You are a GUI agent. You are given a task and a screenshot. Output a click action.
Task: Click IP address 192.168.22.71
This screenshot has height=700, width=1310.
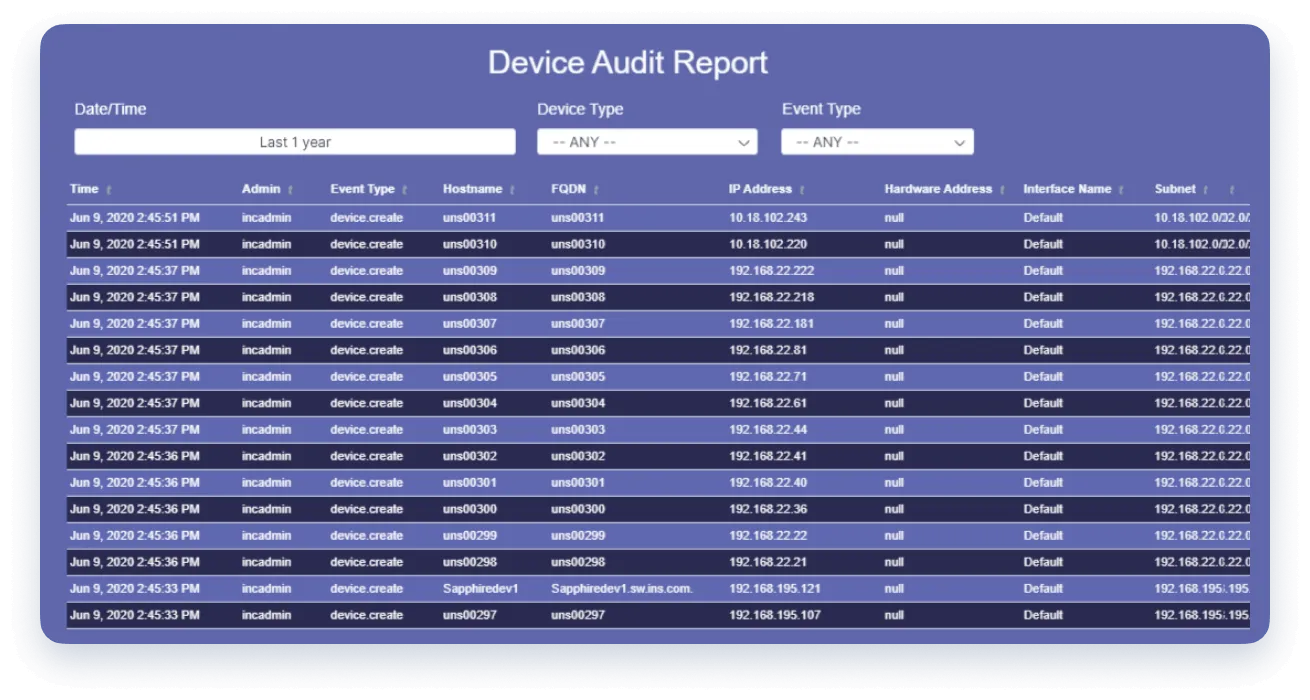click(768, 377)
